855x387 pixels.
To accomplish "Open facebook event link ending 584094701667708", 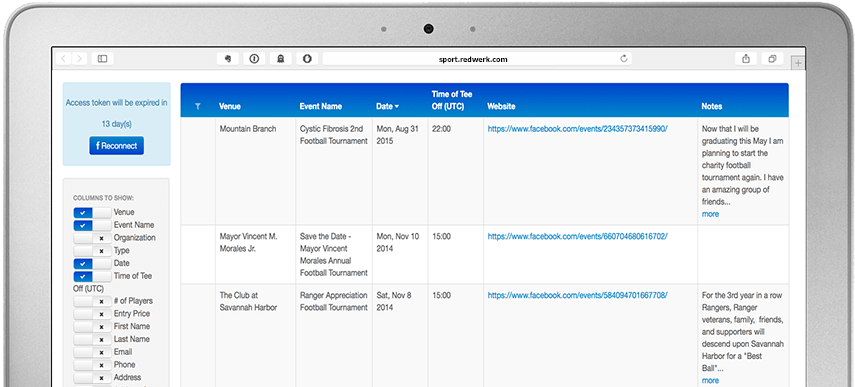I will point(577,295).
